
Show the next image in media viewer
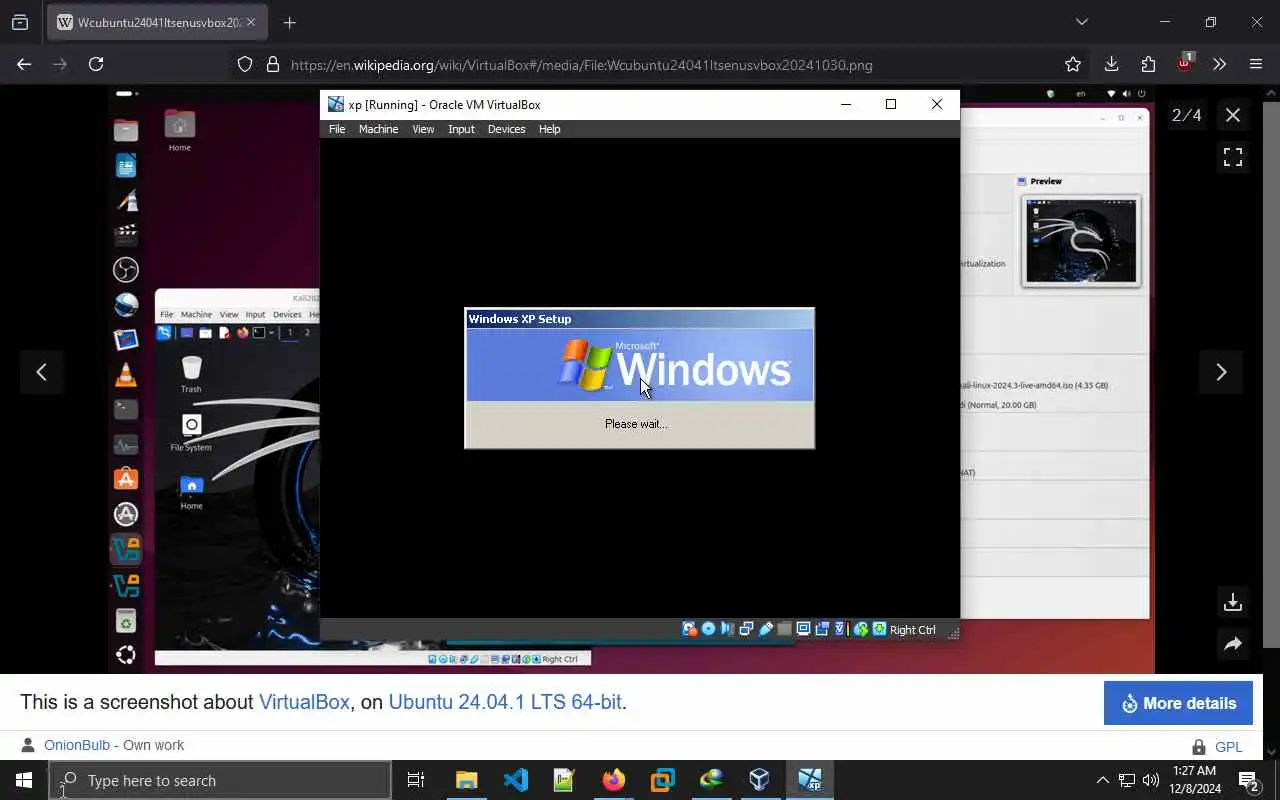(x=1221, y=372)
